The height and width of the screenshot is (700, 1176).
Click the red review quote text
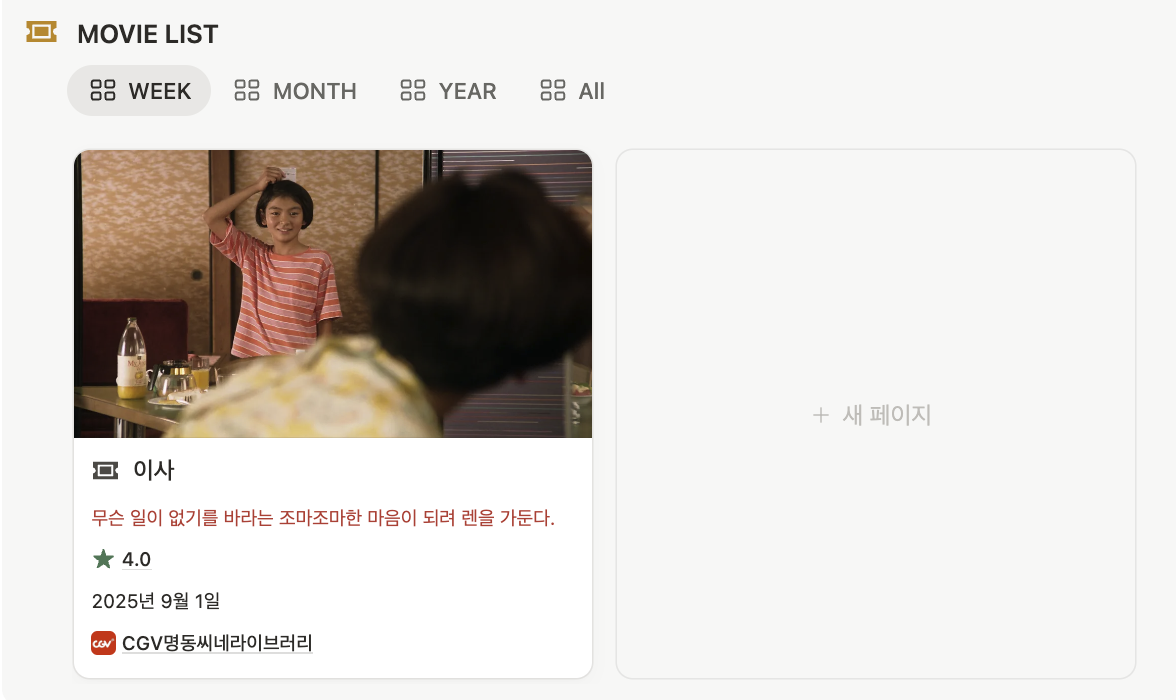tap(323, 518)
